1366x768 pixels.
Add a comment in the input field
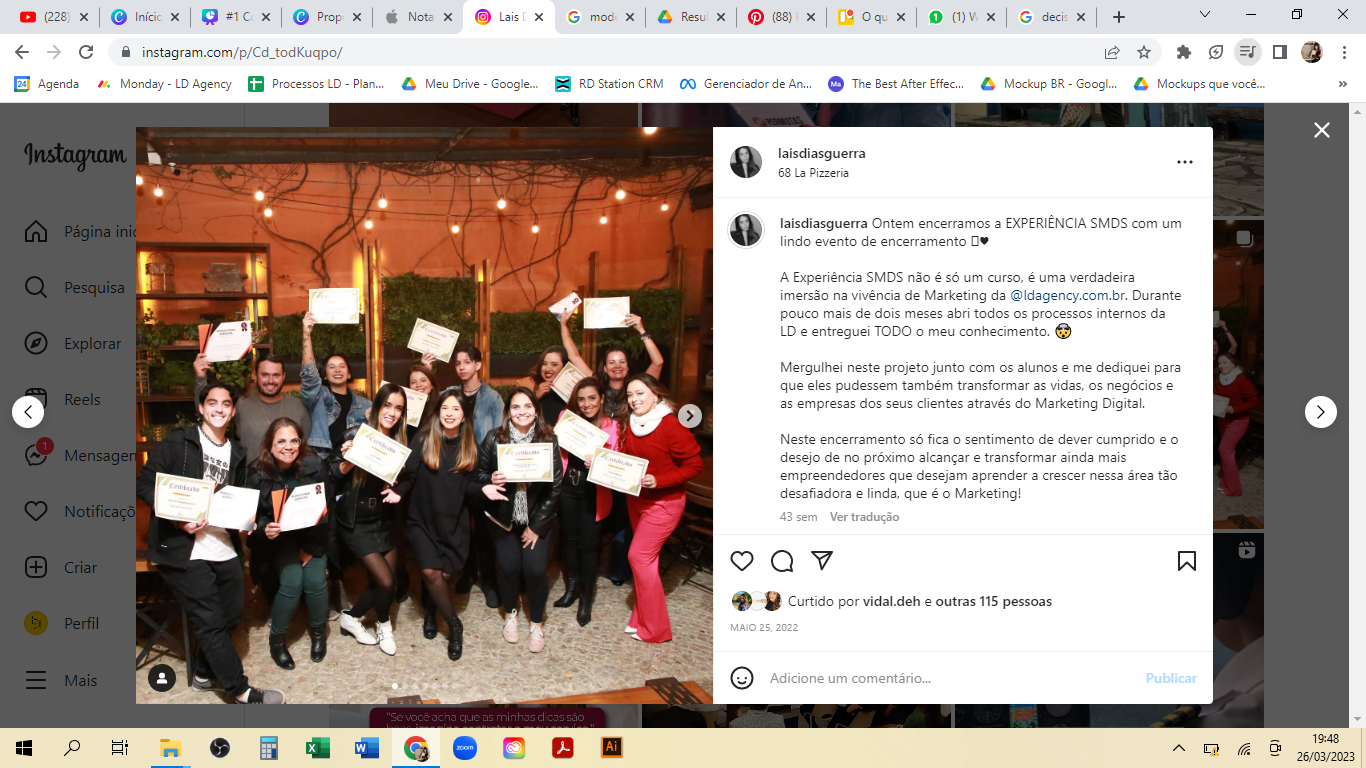pos(950,678)
